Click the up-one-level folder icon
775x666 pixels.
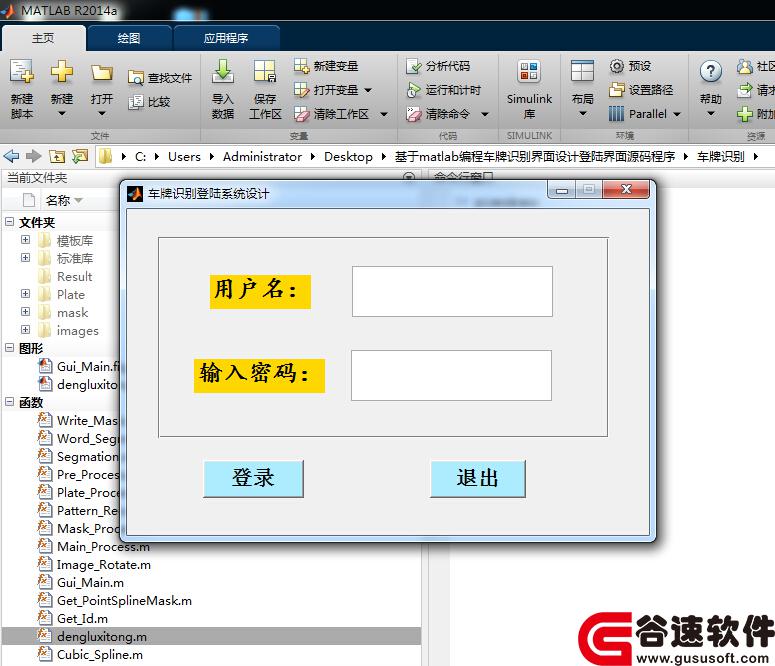coord(57,157)
